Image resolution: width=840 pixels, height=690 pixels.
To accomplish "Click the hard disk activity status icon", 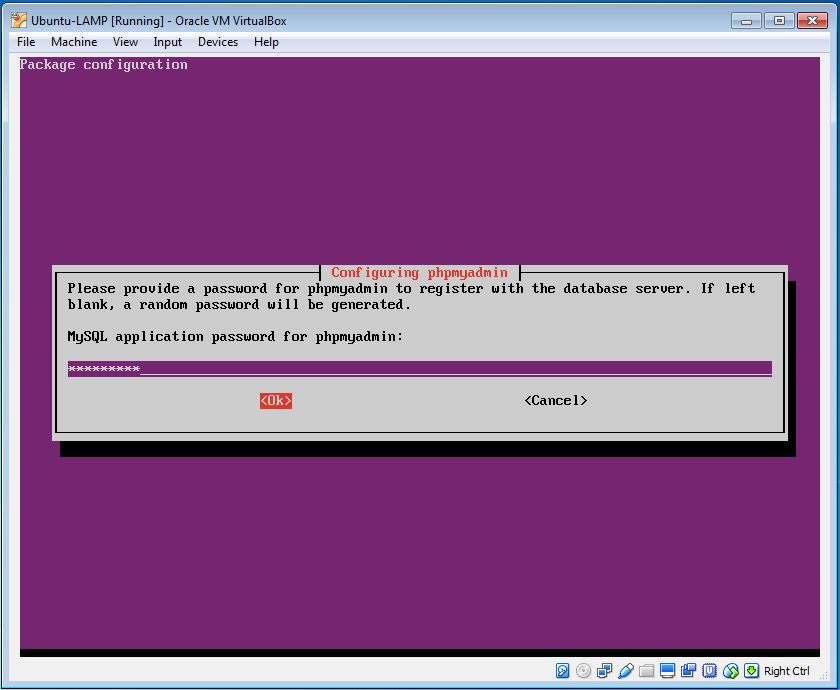I will pyautogui.click(x=562, y=670).
